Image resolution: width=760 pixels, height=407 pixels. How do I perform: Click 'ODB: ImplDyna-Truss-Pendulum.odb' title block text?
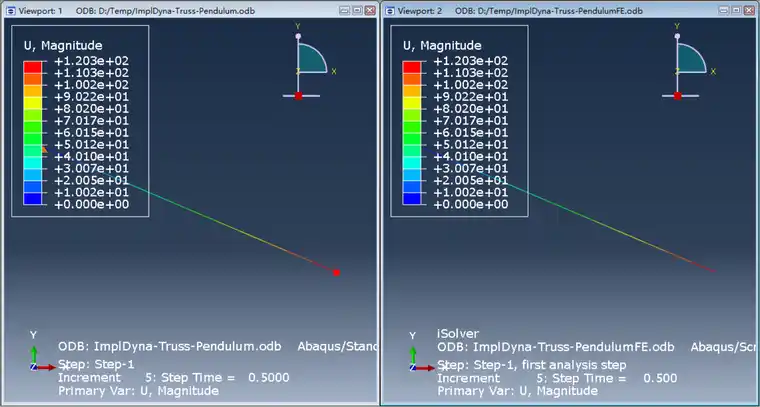point(170,347)
